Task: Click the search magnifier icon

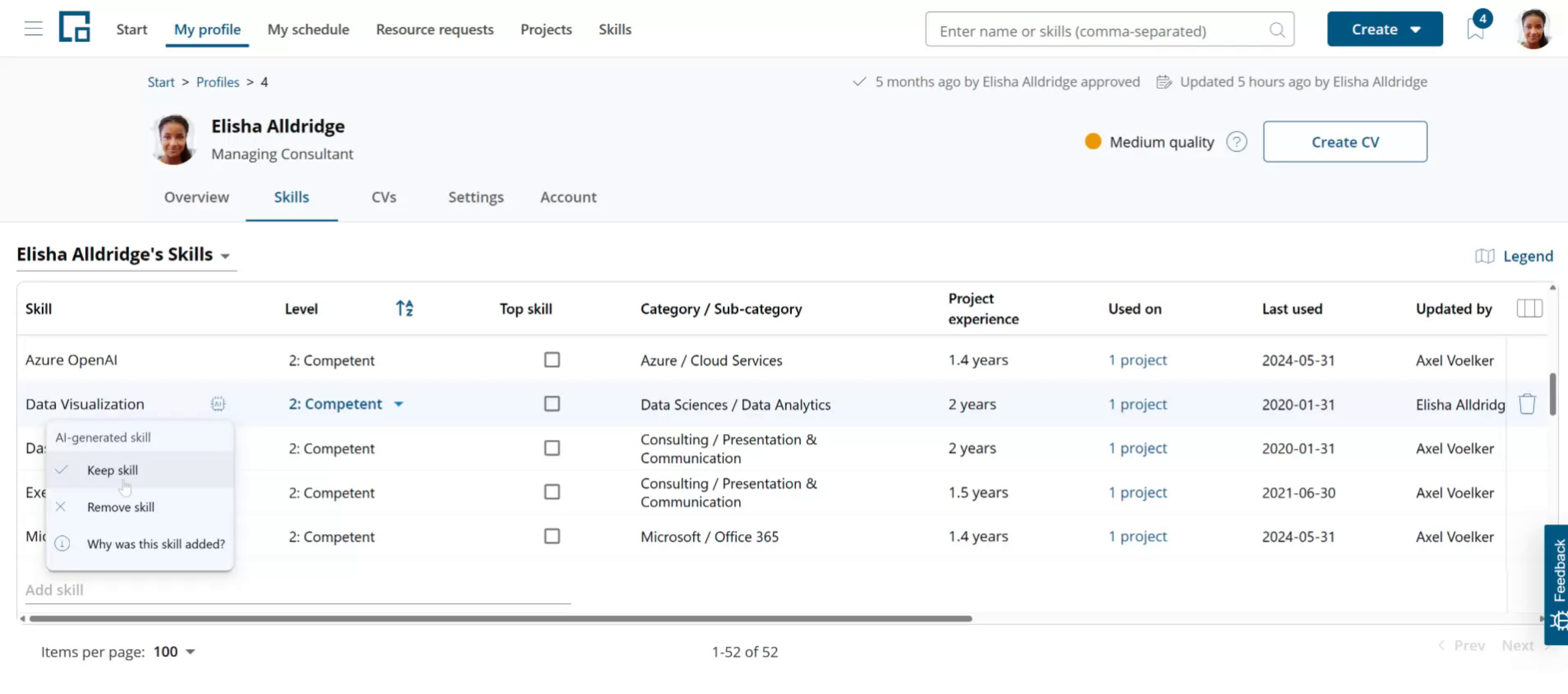Action: [x=1277, y=30]
